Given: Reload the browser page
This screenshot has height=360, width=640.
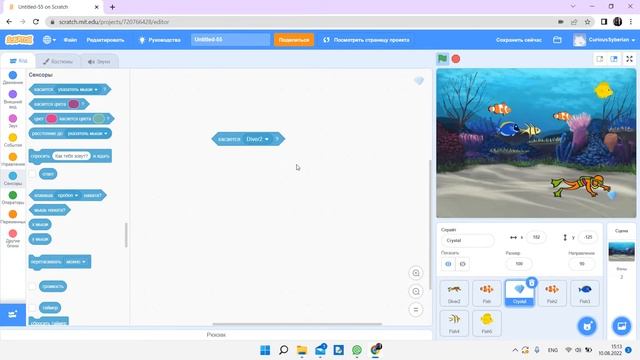Looking at the screenshot, I should click(36, 22).
